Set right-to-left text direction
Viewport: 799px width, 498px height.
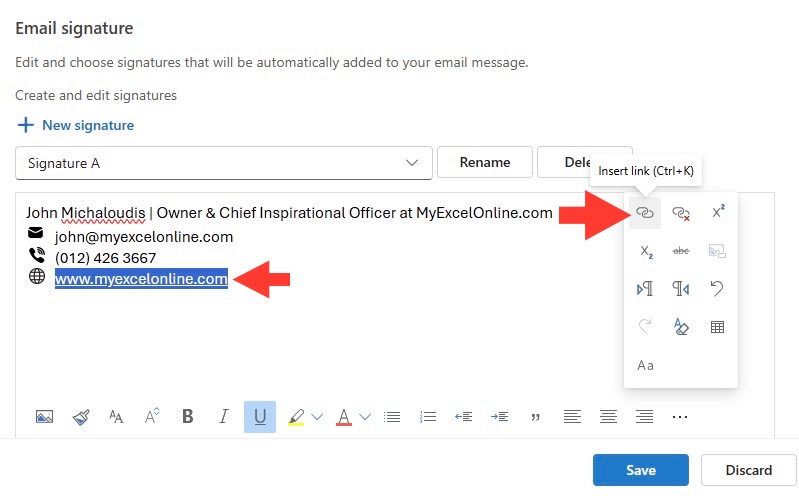tap(681, 289)
